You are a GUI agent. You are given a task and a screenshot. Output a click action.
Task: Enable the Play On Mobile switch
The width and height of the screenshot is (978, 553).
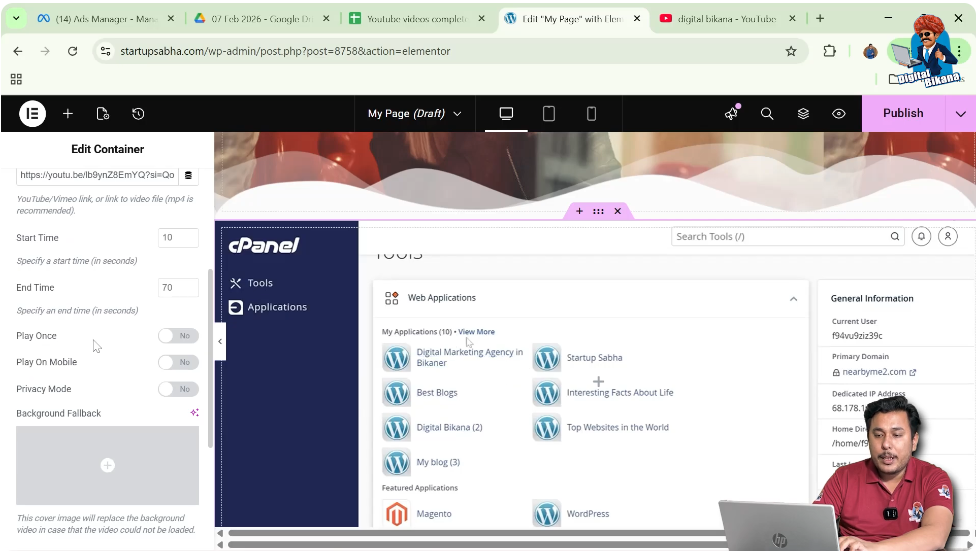(x=178, y=362)
